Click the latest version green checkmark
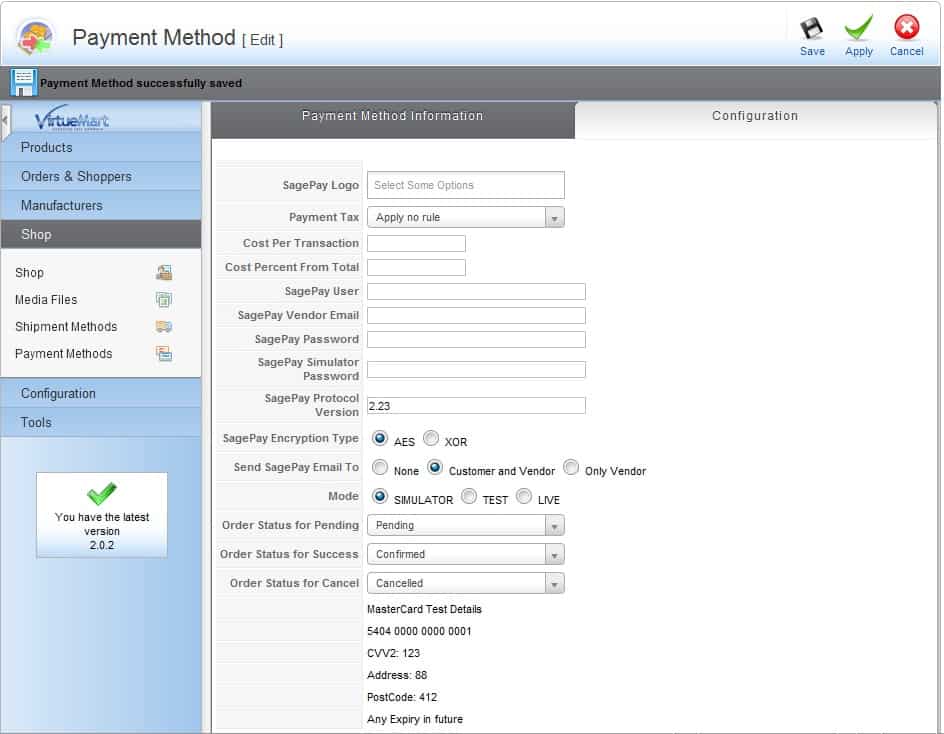 click(102, 494)
